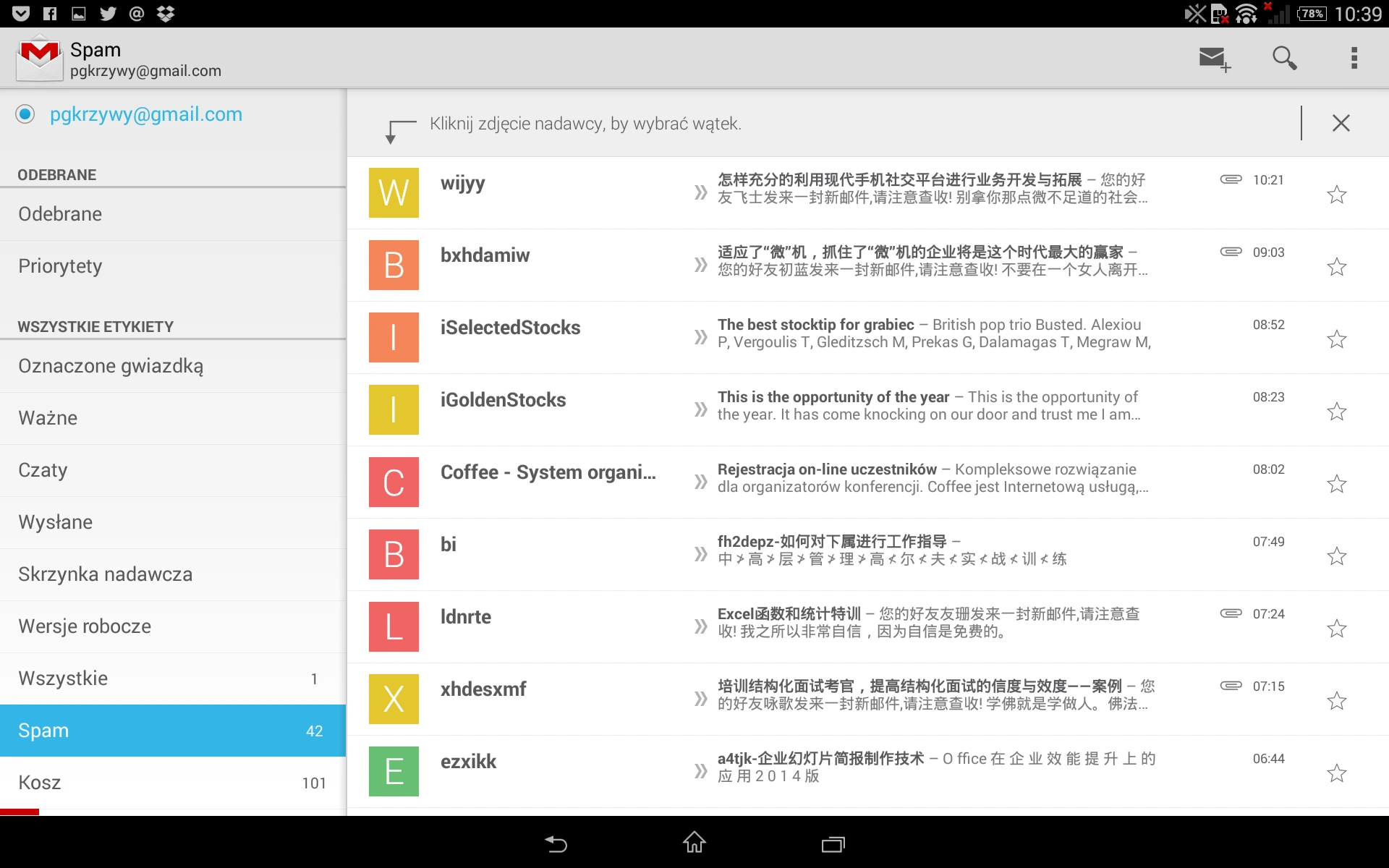Open the recent apps icon
This screenshot has width=1389, height=868.
(x=833, y=843)
